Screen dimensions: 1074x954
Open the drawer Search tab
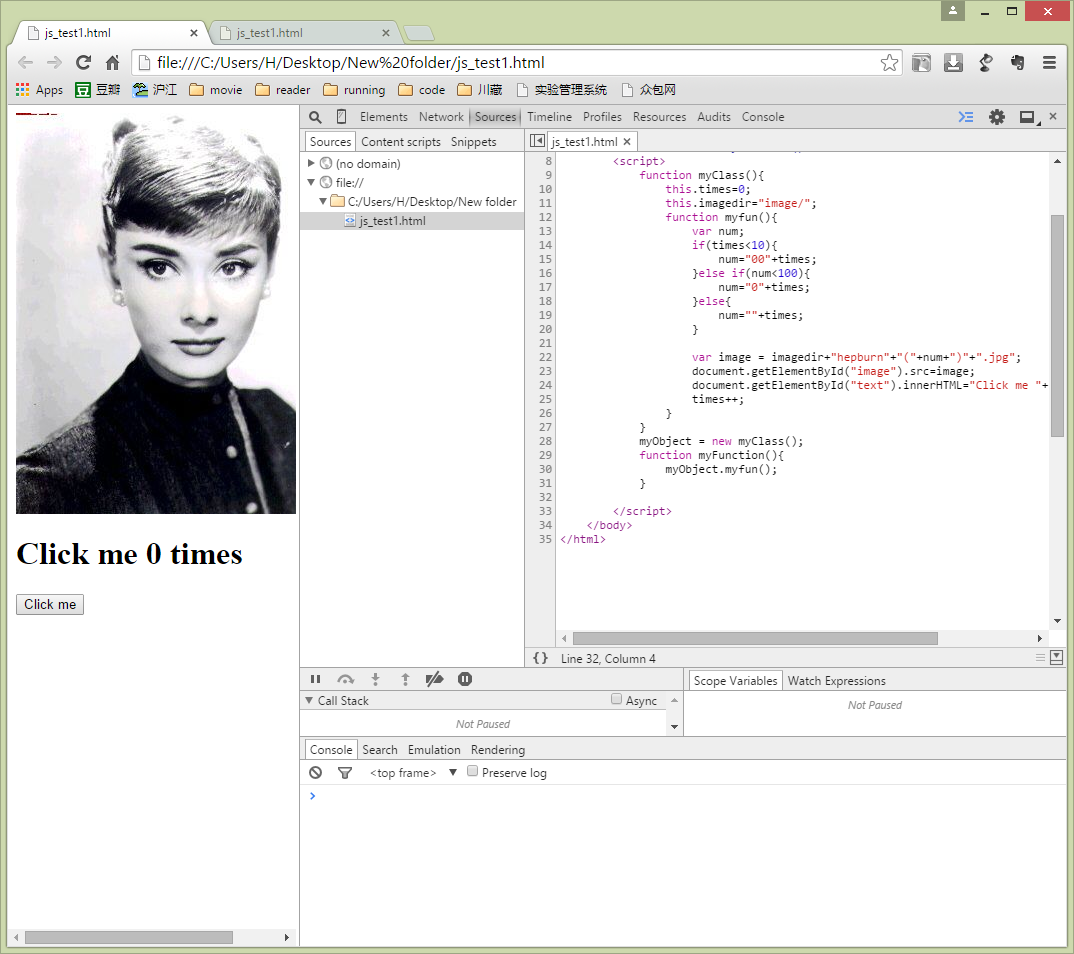(379, 750)
